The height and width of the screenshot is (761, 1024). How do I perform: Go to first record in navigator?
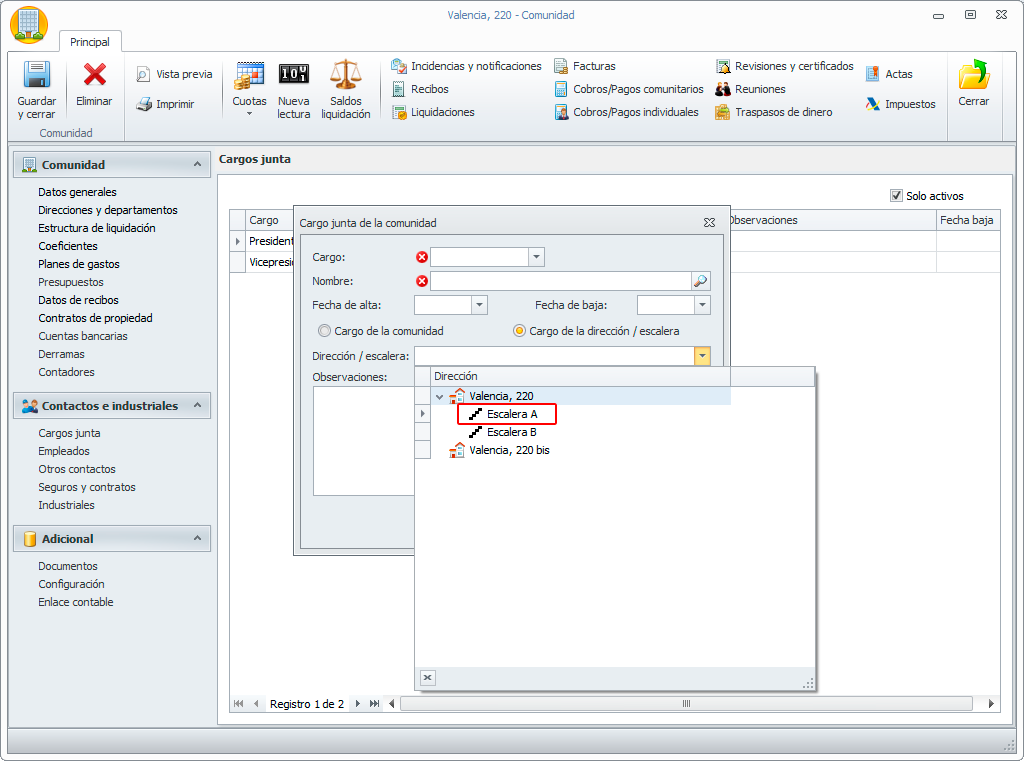pyautogui.click(x=238, y=704)
